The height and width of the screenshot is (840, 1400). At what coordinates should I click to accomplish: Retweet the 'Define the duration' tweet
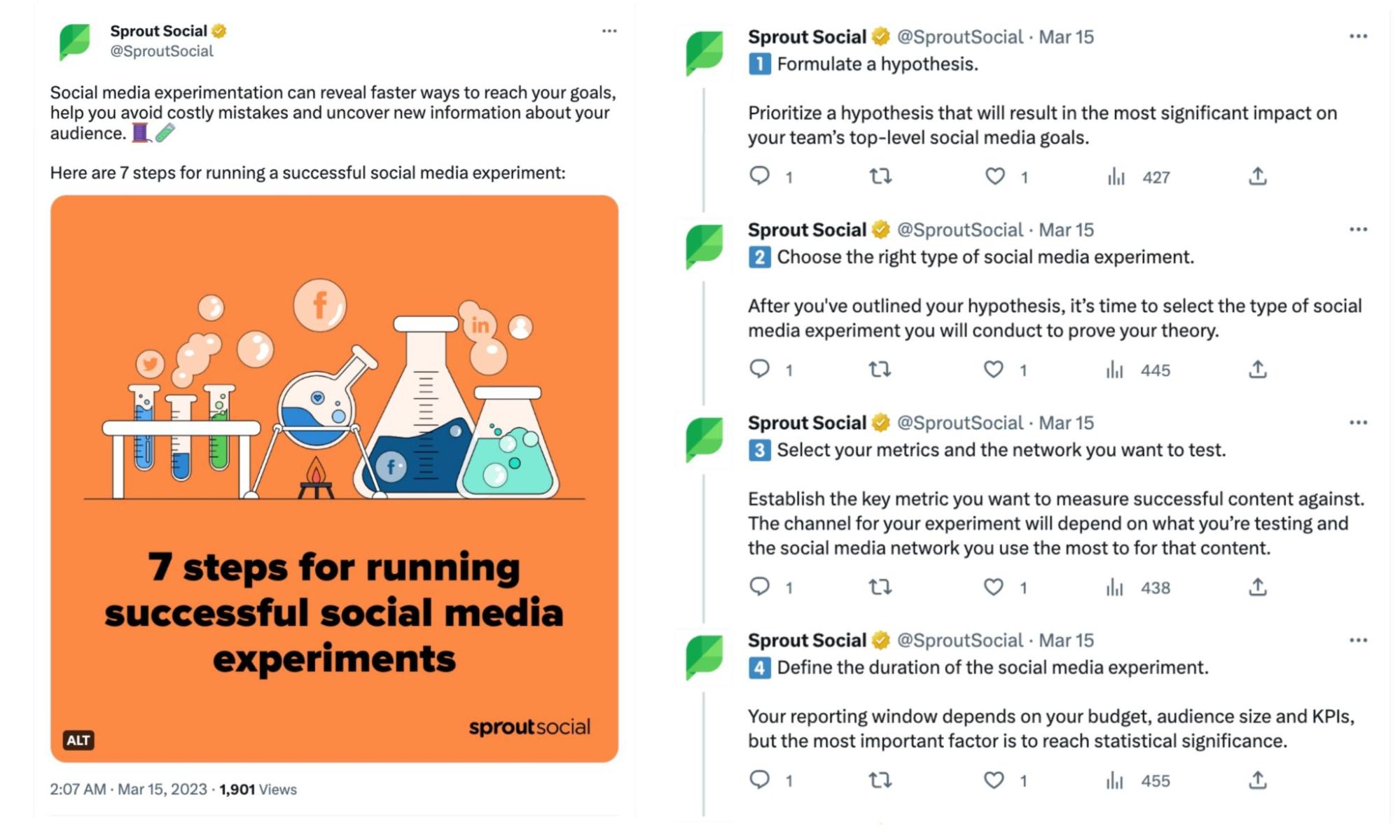point(880,780)
